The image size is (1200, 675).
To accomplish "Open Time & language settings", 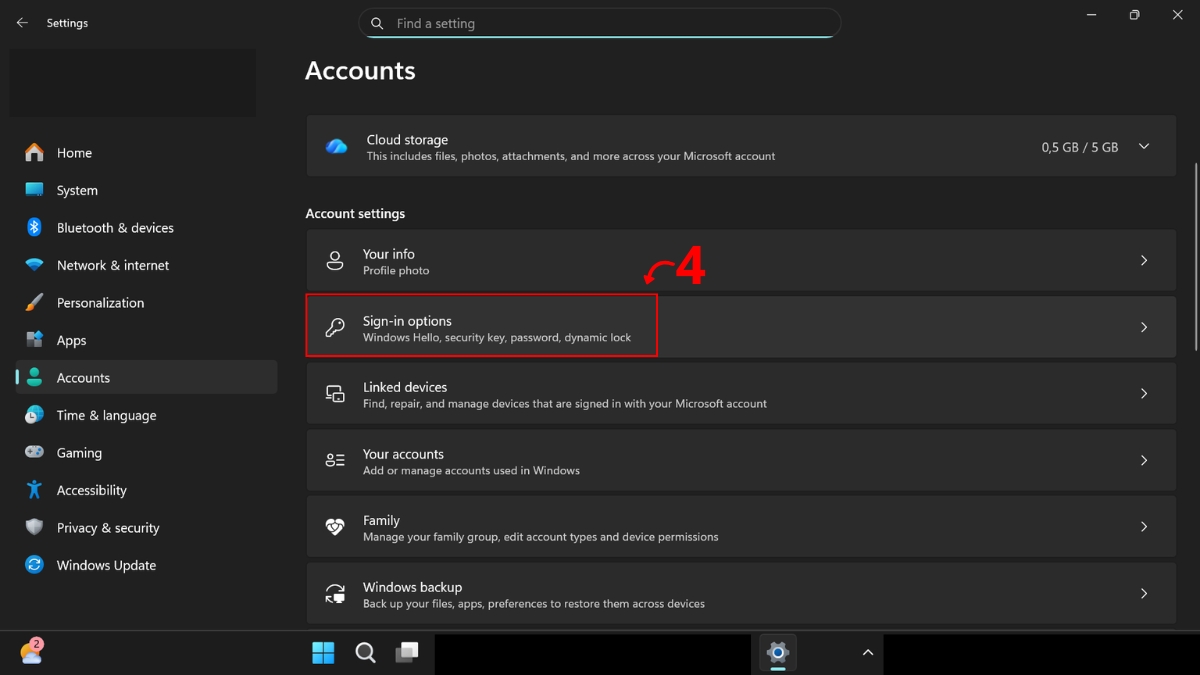I will pyautogui.click(x=107, y=415).
